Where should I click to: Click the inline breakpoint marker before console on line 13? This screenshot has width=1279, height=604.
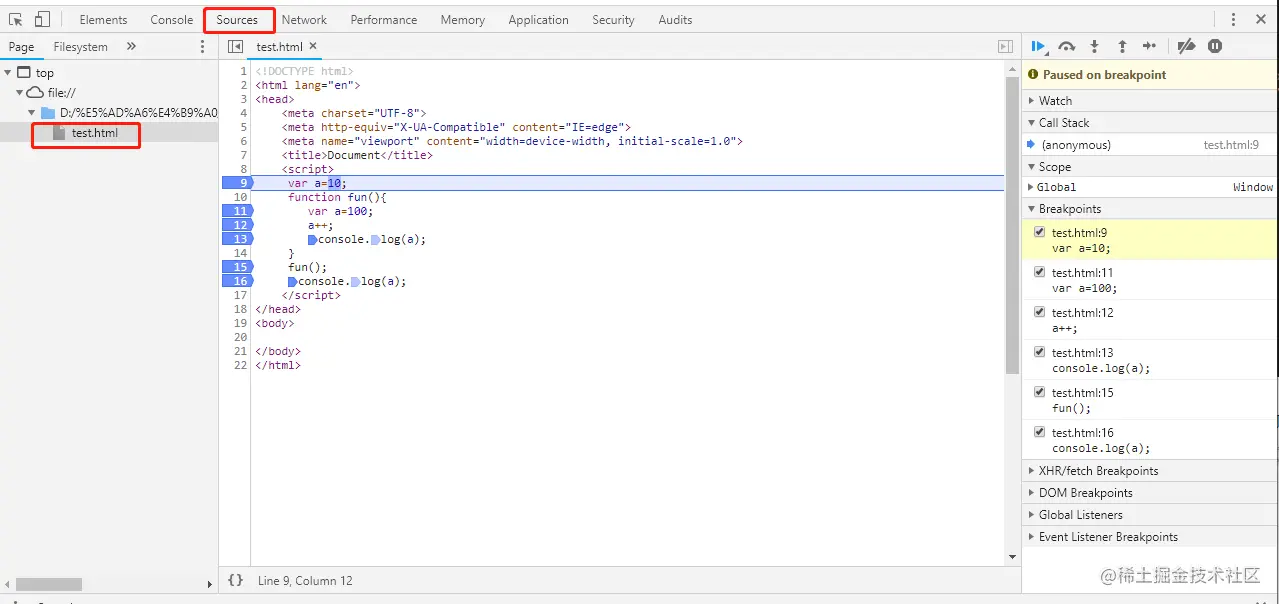point(312,240)
